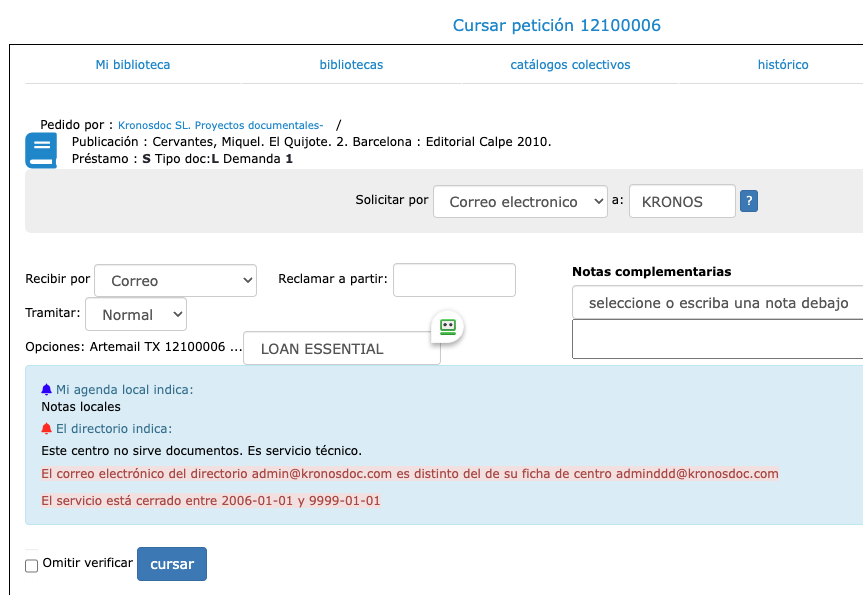The height and width of the screenshot is (595, 863).
Task: Click the blue book document icon
Action: coord(40,151)
